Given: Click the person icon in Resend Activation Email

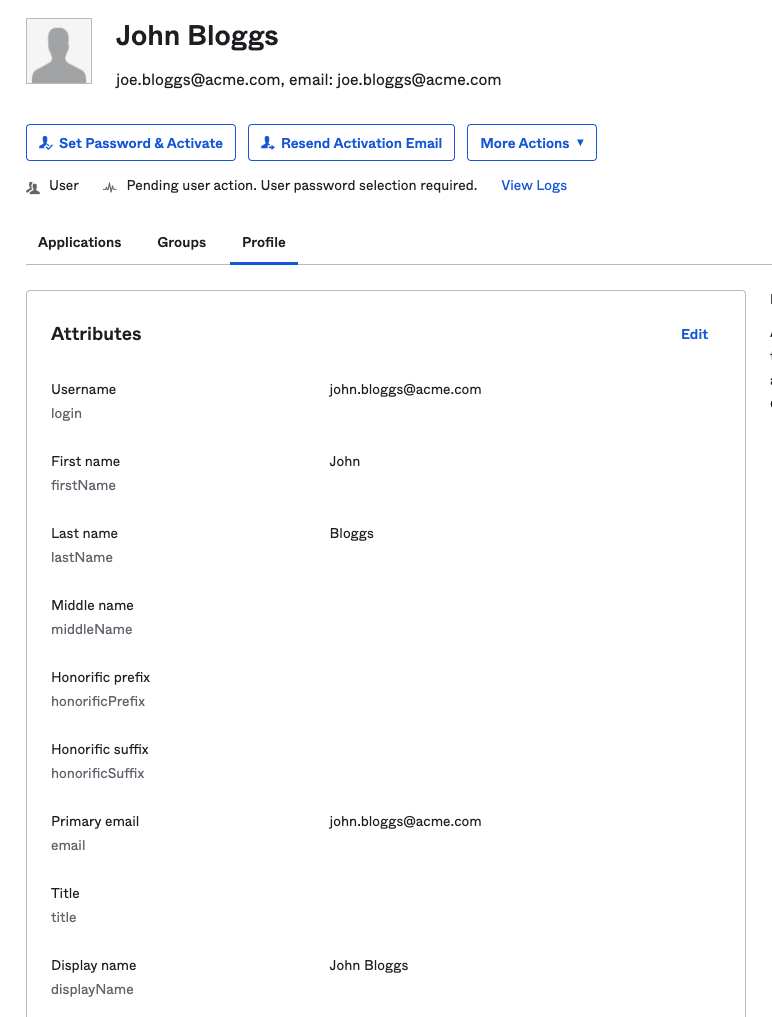Looking at the screenshot, I should [267, 143].
